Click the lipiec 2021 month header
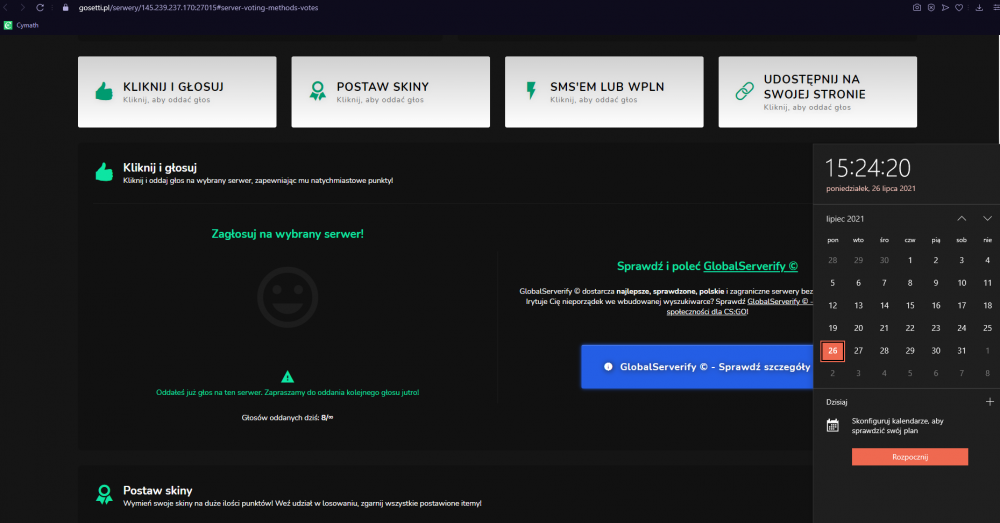 [x=845, y=219]
